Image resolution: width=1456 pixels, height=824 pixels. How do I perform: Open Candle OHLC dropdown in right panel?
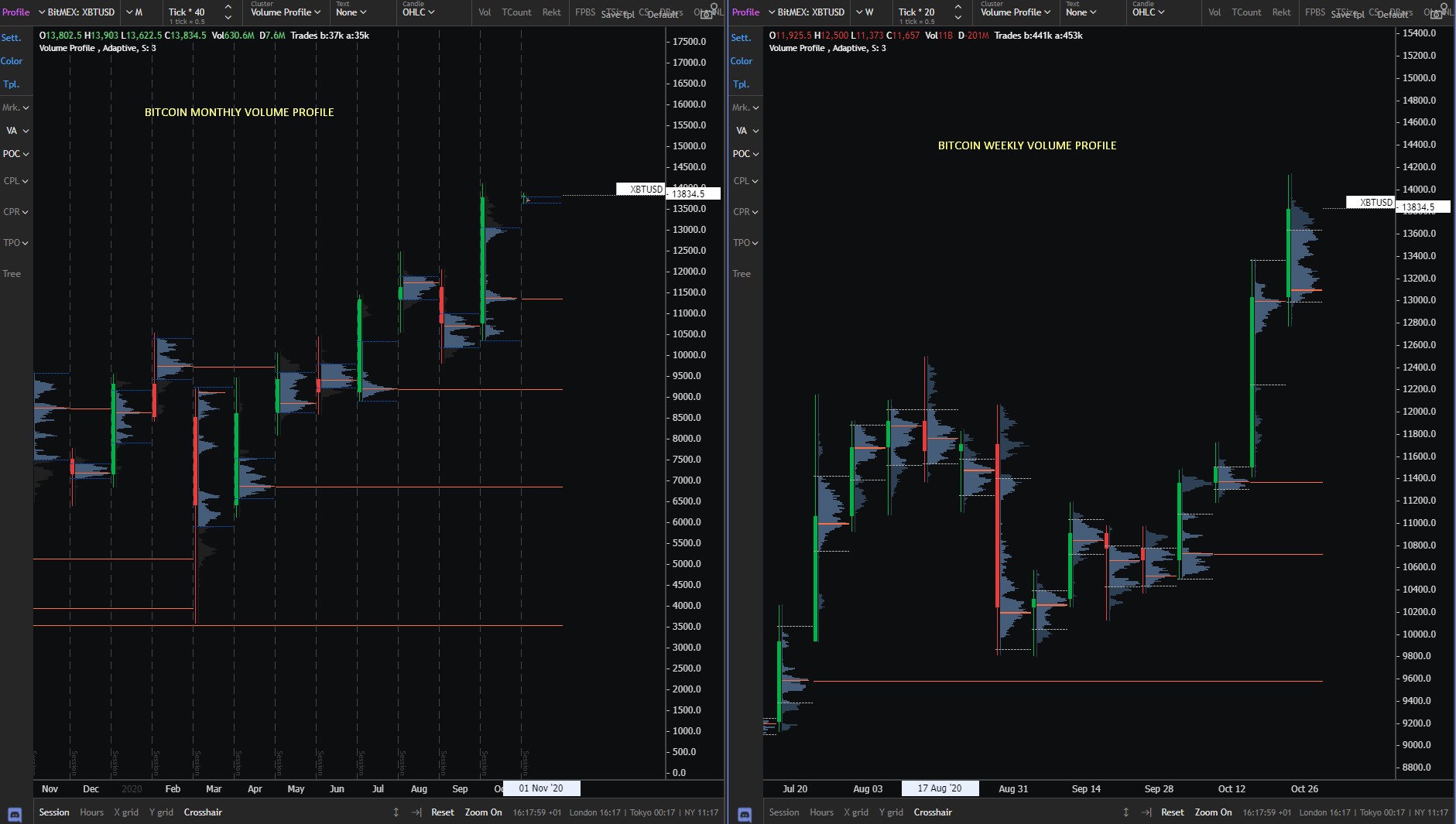[1149, 12]
